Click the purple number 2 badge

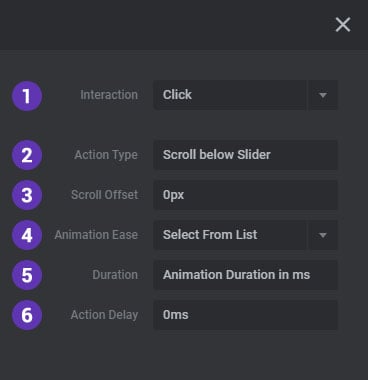click(x=27, y=155)
